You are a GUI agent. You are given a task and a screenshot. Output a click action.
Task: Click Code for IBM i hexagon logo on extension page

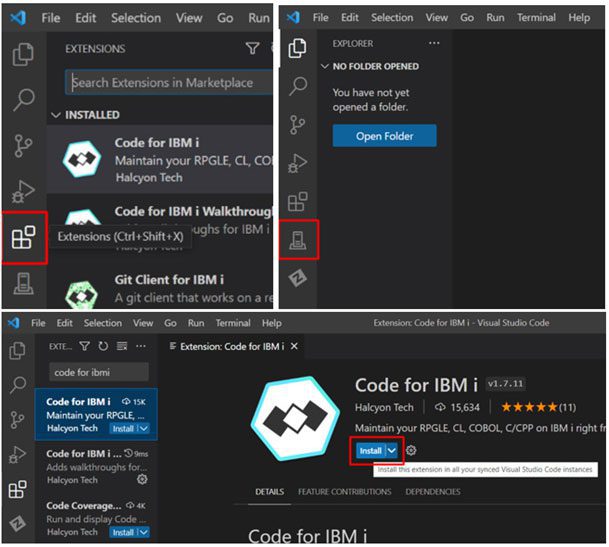tap(296, 419)
